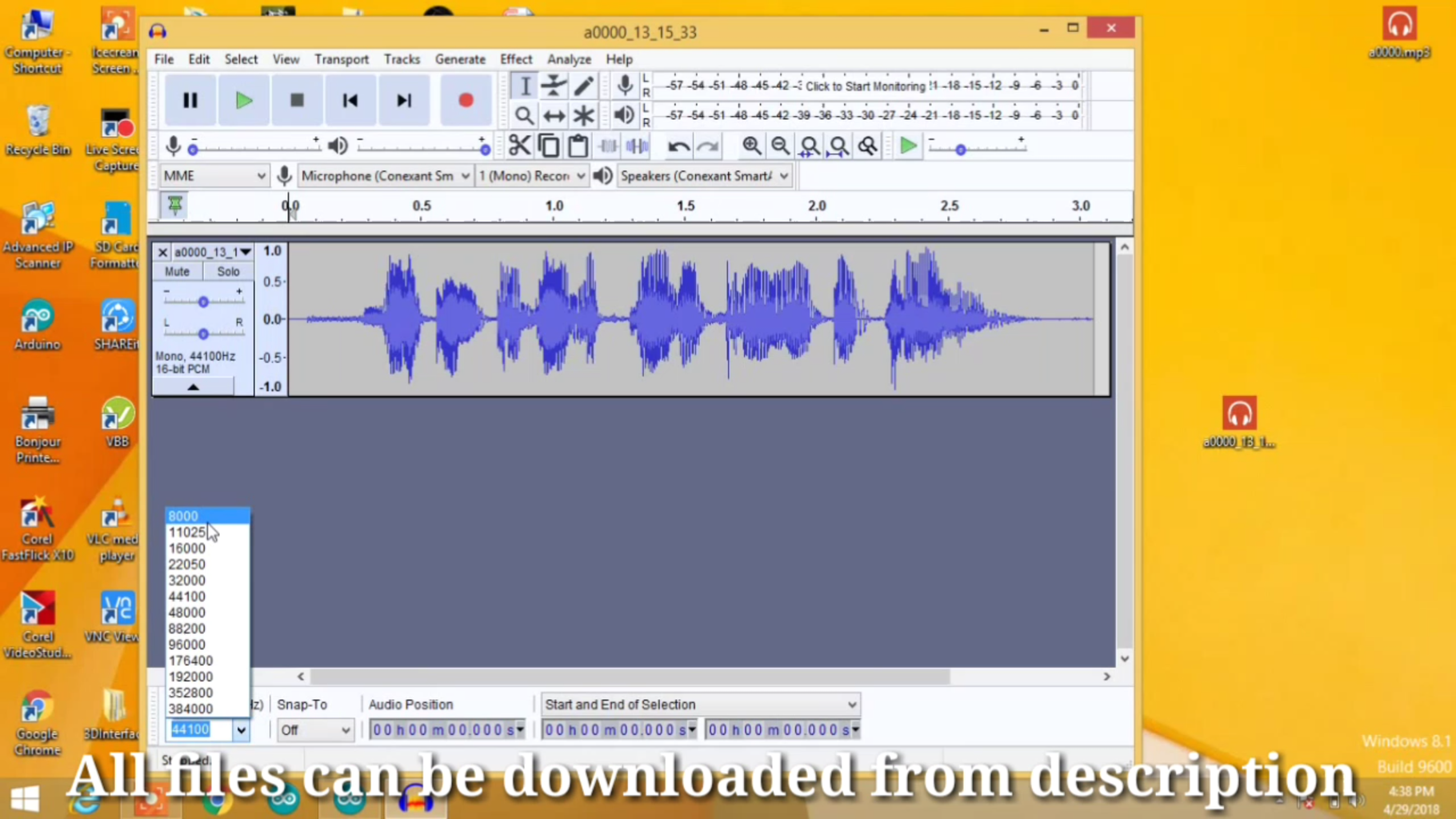
Task: Collapse the track using the downward arrow
Action: pyautogui.click(x=193, y=386)
